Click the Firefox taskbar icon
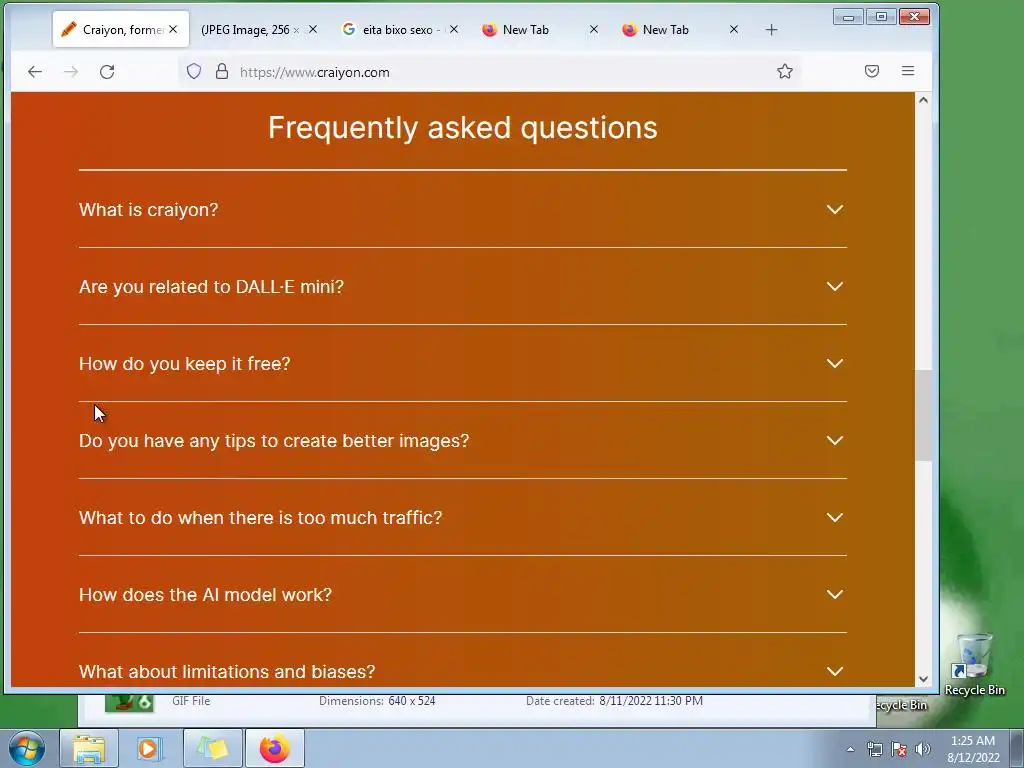Viewport: 1024px width, 768px height. (274, 748)
